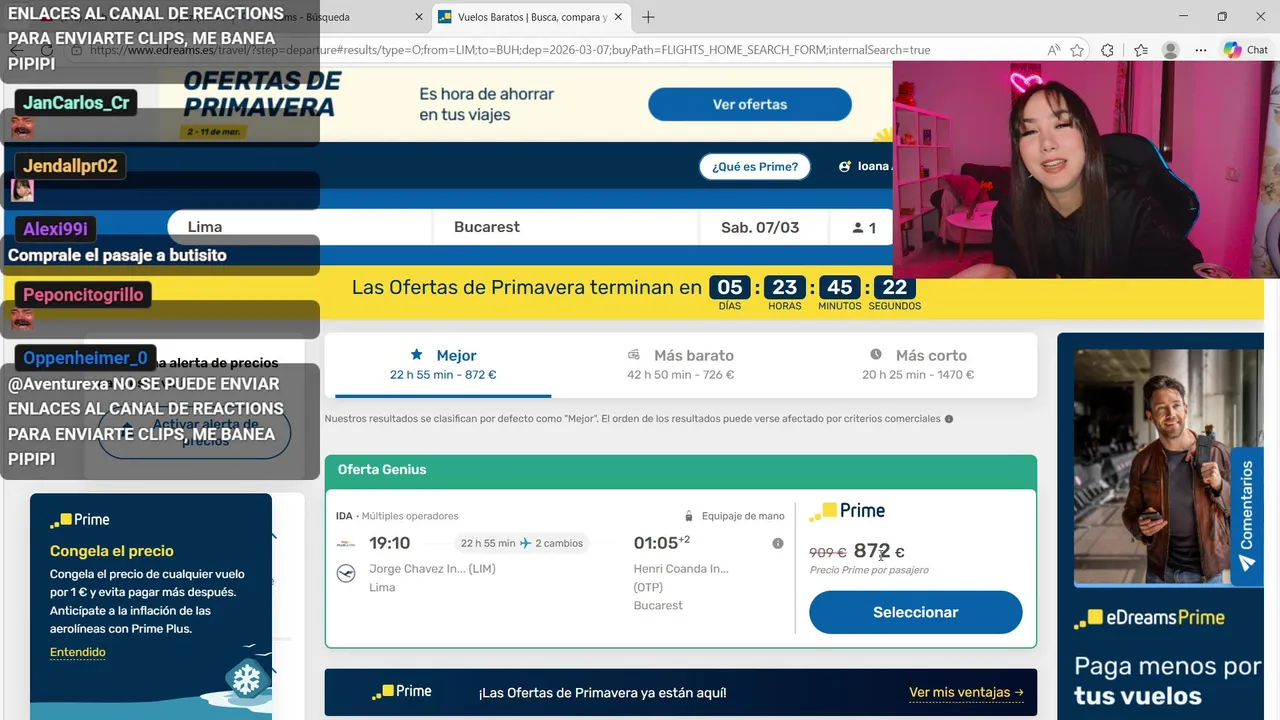Click the Prime logo in the flight card

pos(847,511)
